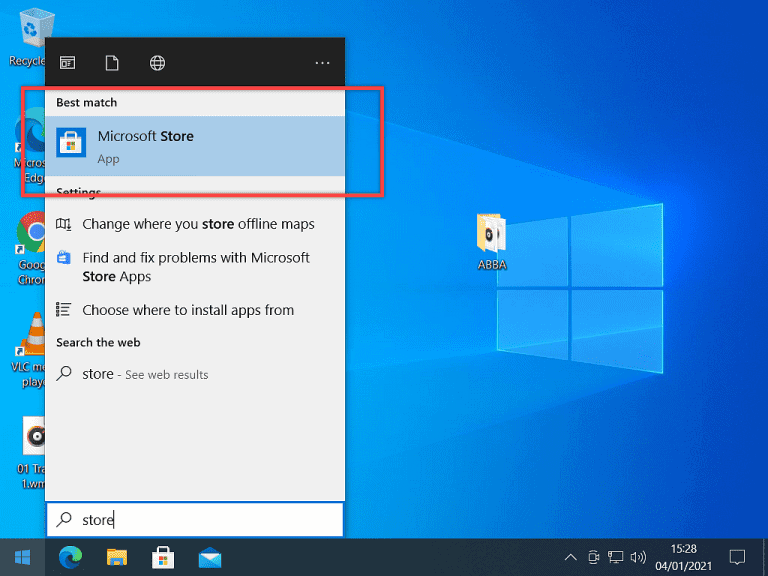Screen dimensions: 768x576
Task: Open Mail app from the taskbar
Action: (x=210, y=557)
